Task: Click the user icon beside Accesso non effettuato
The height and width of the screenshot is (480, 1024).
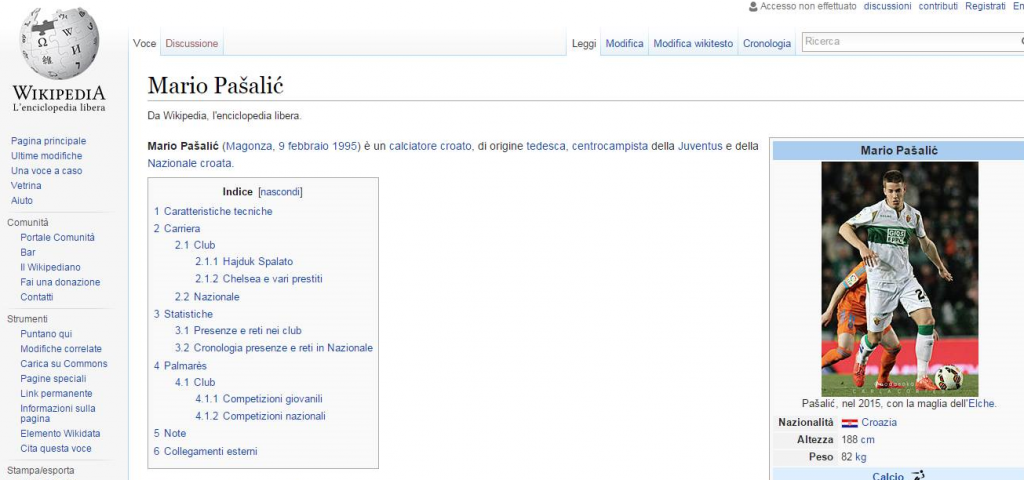Action: [753, 7]
